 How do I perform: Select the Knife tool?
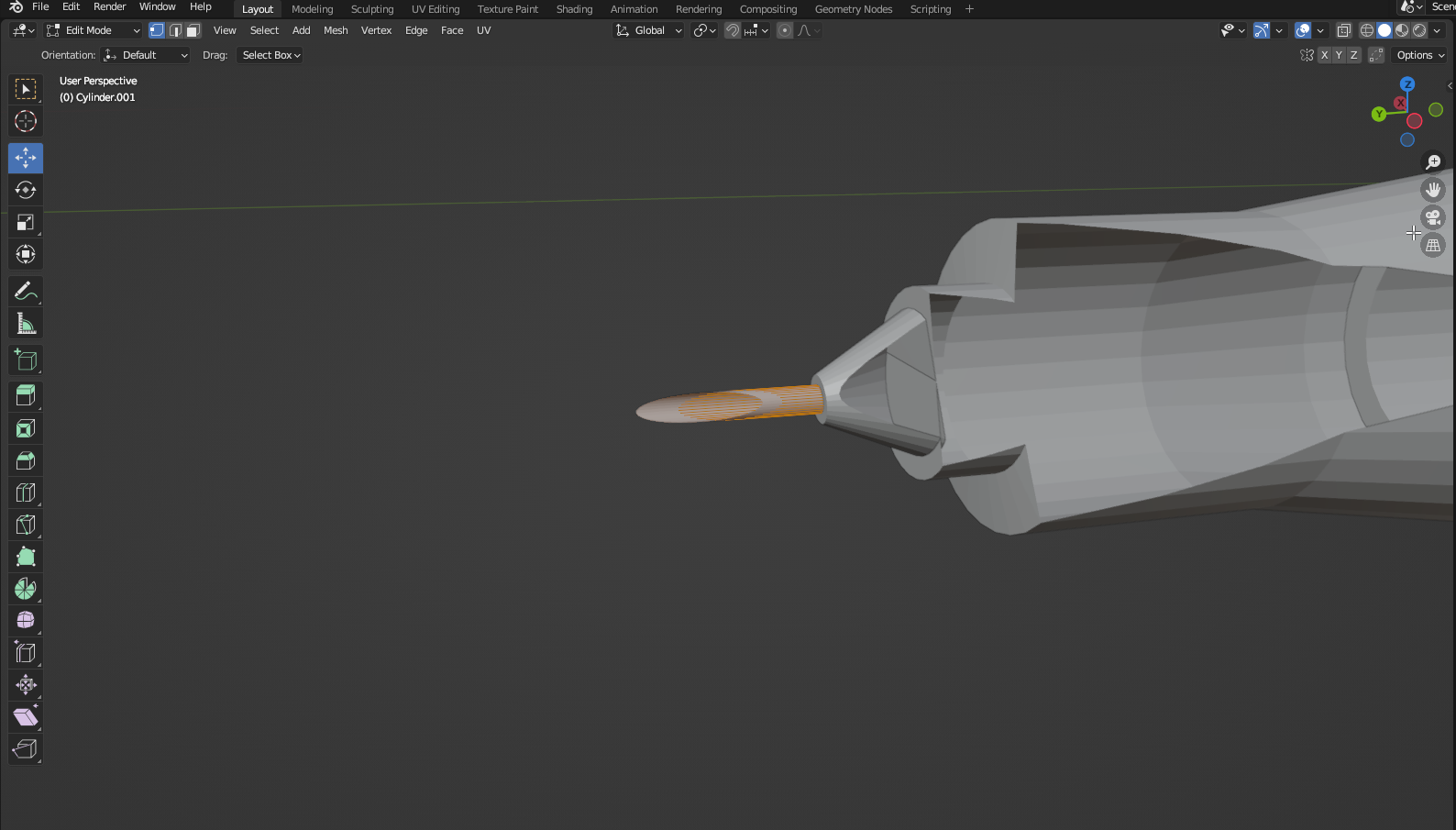[26, 525]
